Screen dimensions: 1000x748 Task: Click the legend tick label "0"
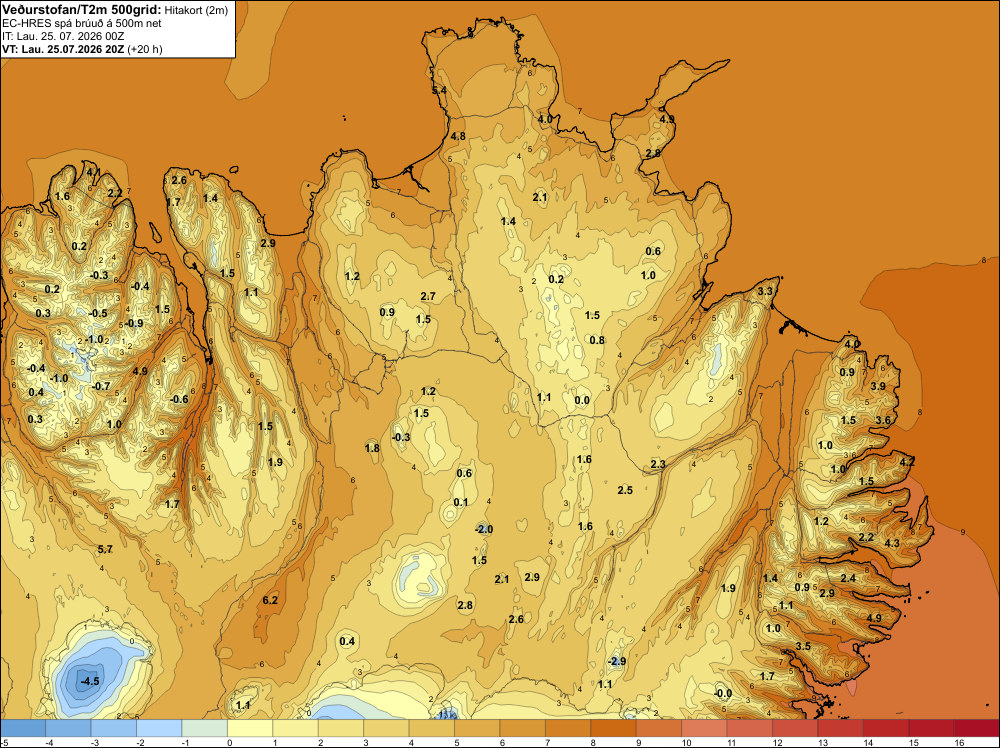(229, 742)
